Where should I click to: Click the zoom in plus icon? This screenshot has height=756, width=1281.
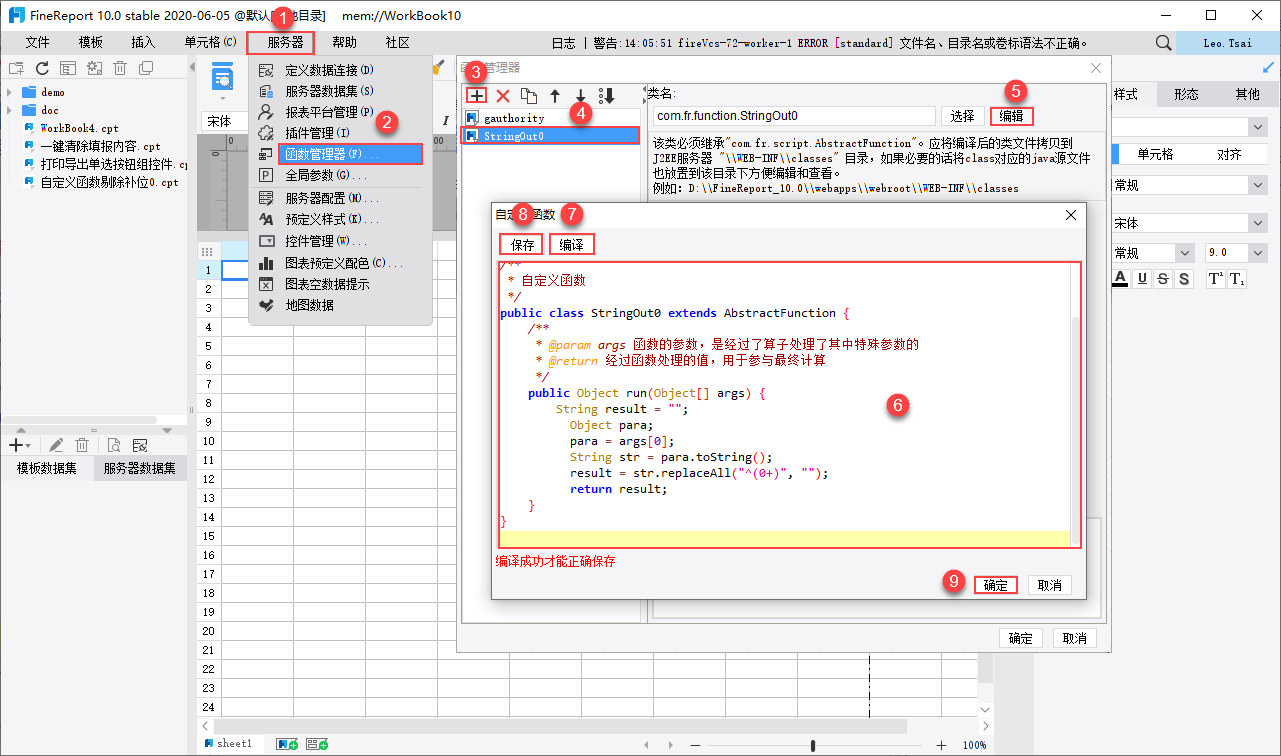coord(941,745)
